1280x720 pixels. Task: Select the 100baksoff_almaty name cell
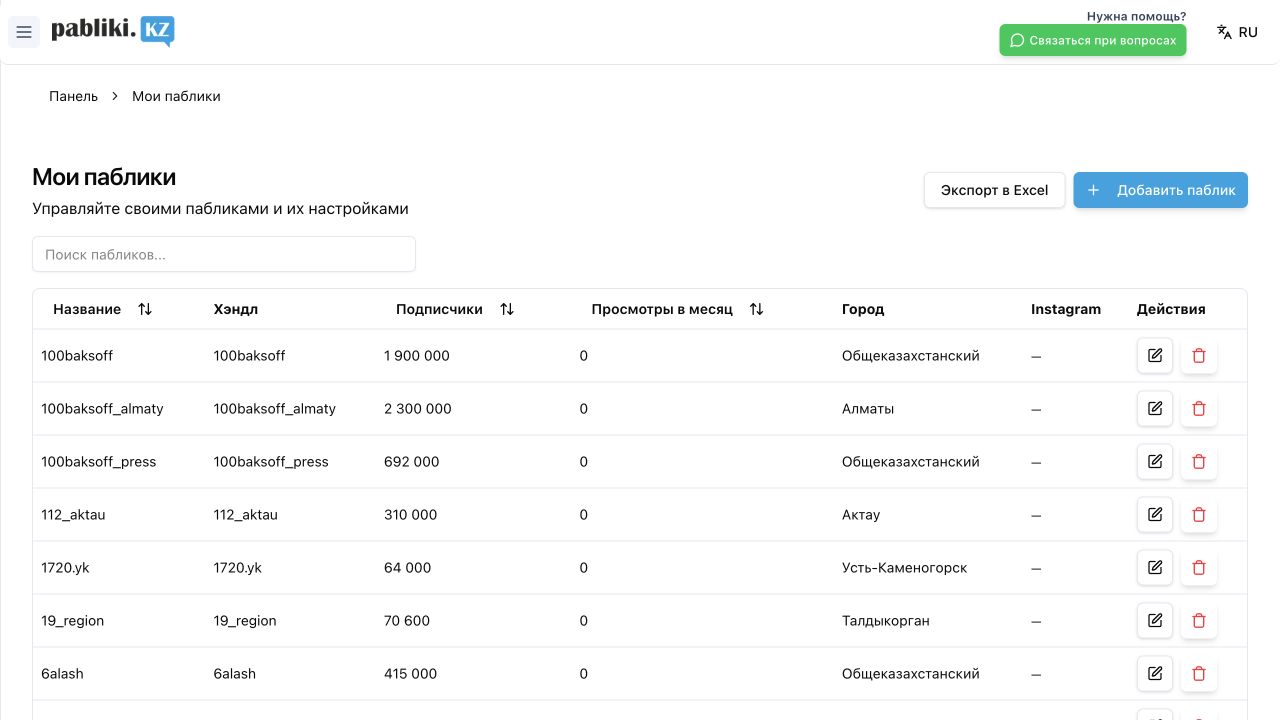[x=102, y=408]
